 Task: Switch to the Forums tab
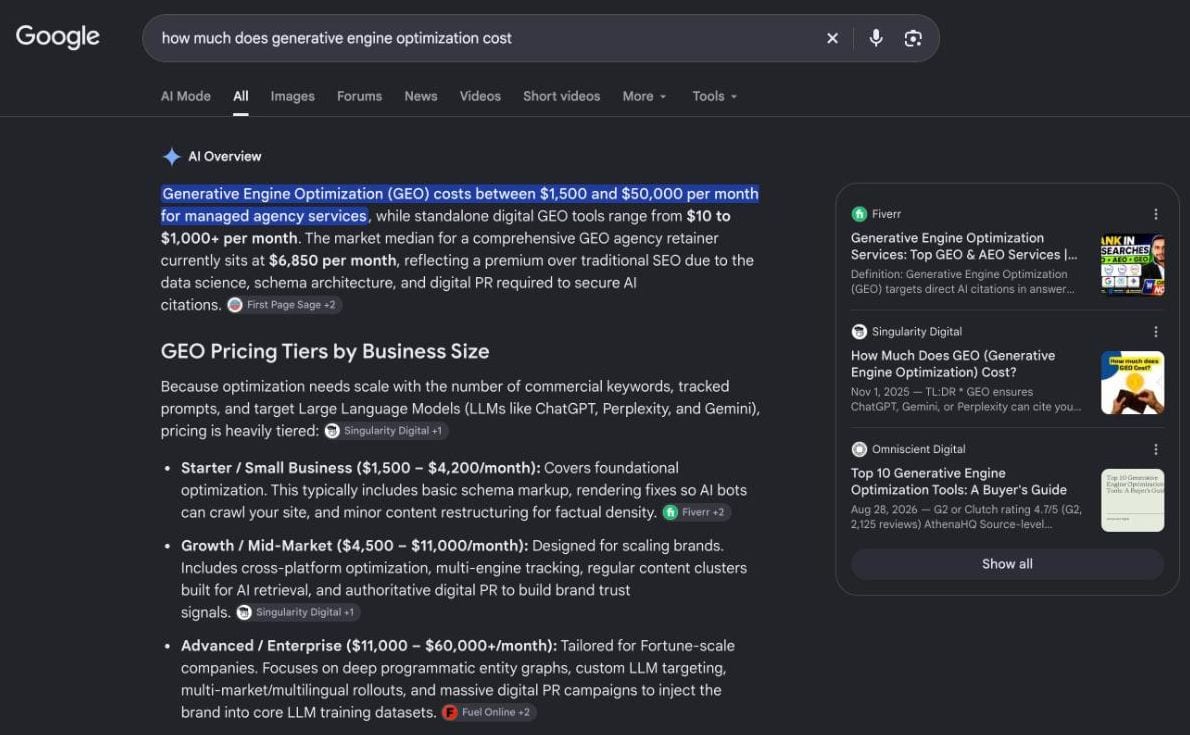pos(359,96)
